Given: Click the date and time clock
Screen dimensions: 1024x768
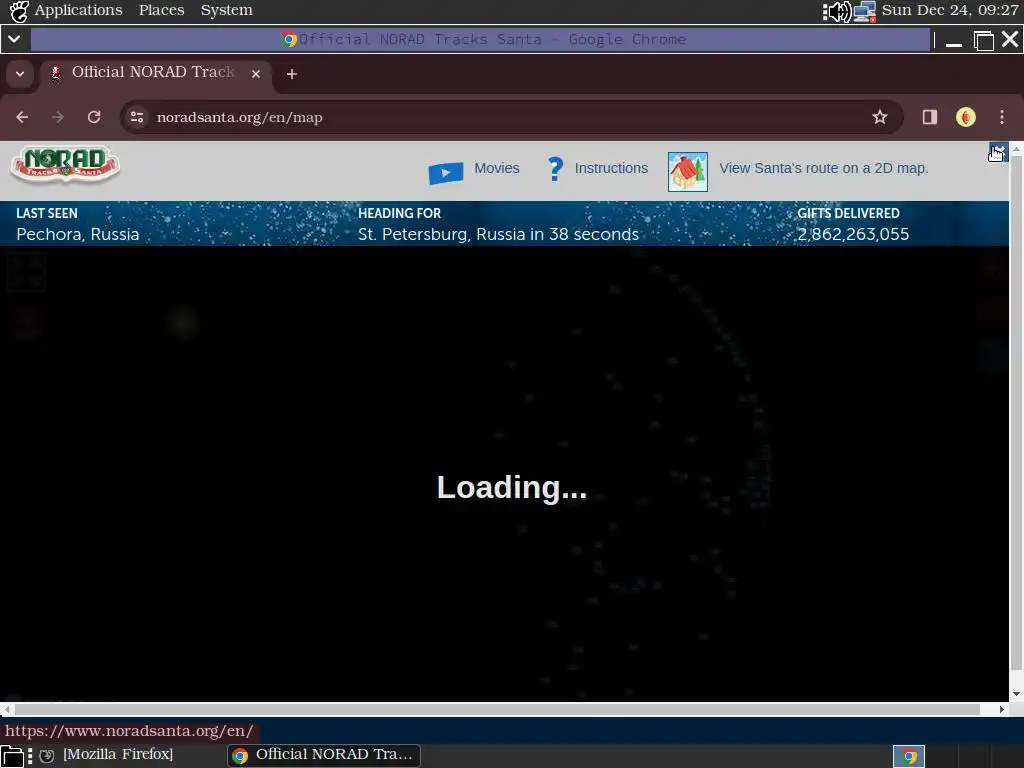Looking at the screenshot, I should (950, 10).
